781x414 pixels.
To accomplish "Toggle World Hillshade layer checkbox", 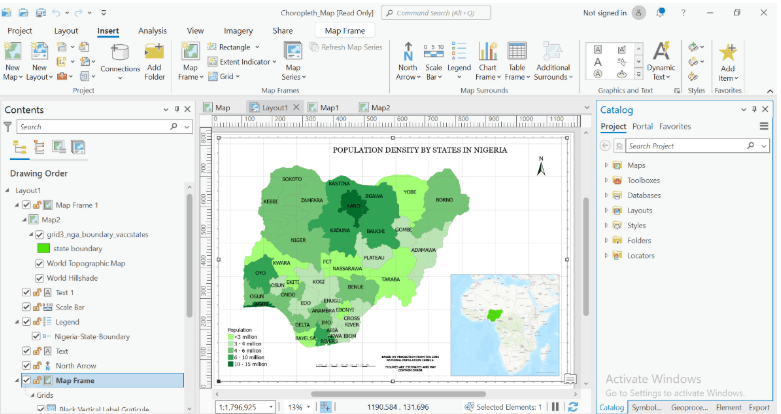I will point(39,278).
